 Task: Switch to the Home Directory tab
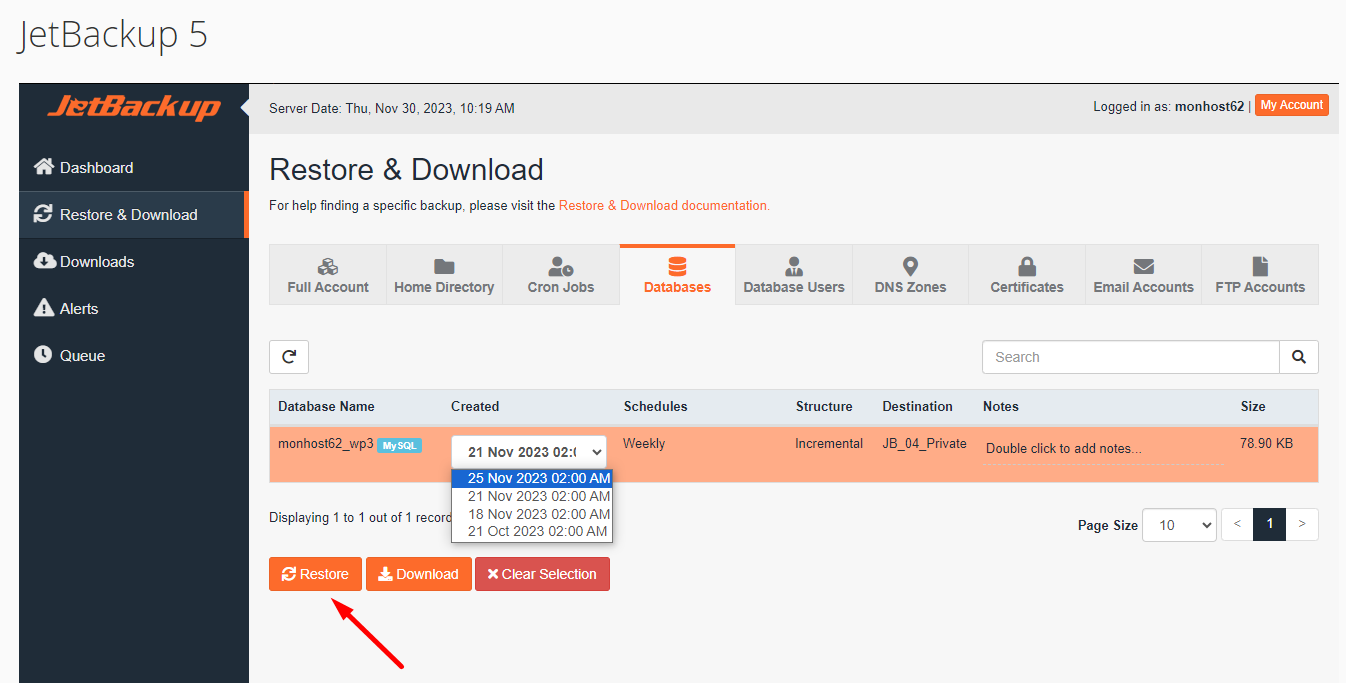pos(444,275)
